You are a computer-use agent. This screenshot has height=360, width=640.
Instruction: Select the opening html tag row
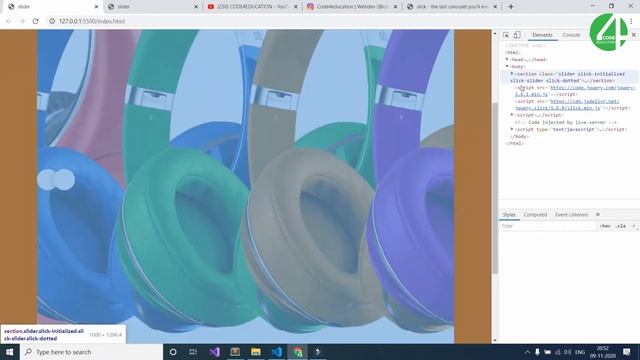(513, 53)
